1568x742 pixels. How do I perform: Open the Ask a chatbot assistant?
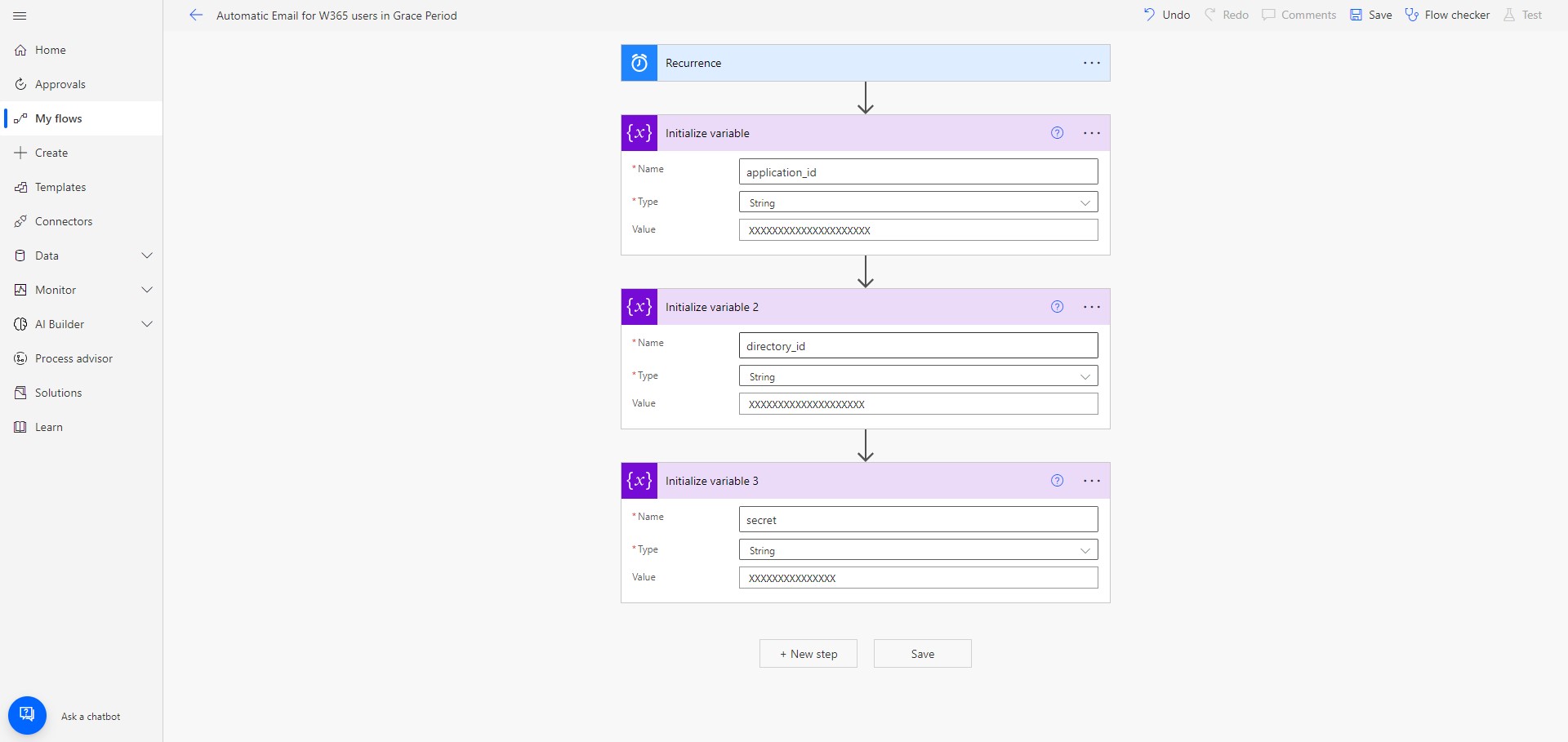(x=27, y=714)
